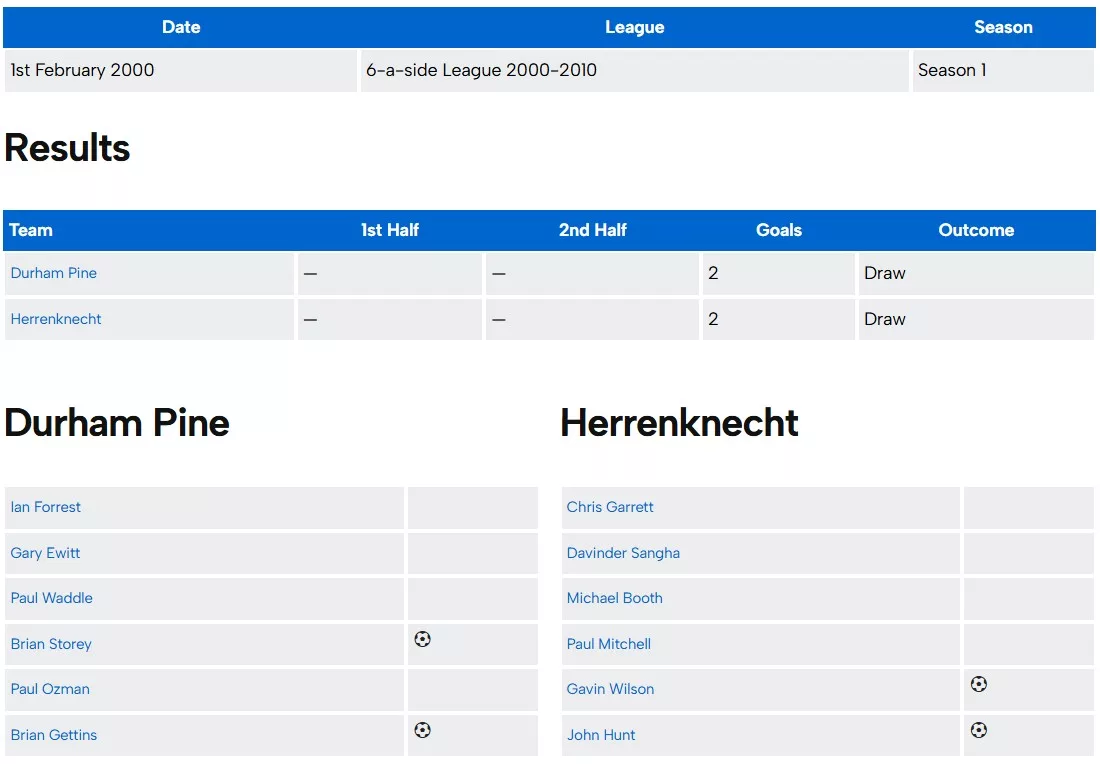The width and height of the screenshot is (1100, 764).
Task: View Brian Storey's player profile
Action: (x=51, y=644)
